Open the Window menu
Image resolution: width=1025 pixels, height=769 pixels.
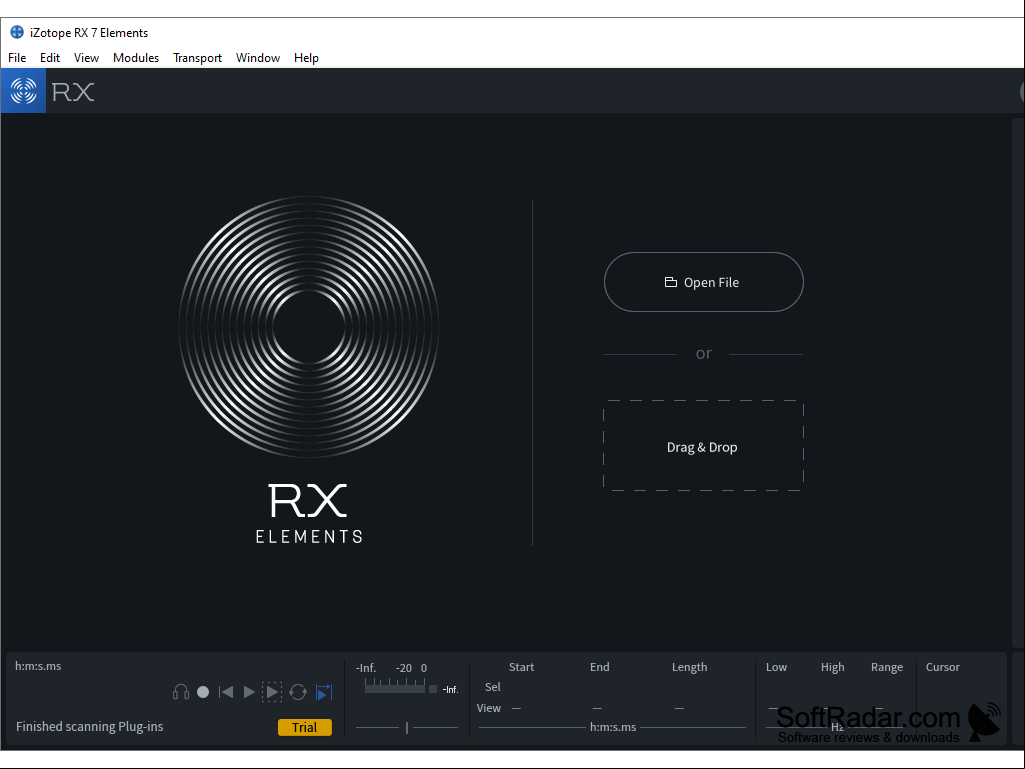coord(258,58)
